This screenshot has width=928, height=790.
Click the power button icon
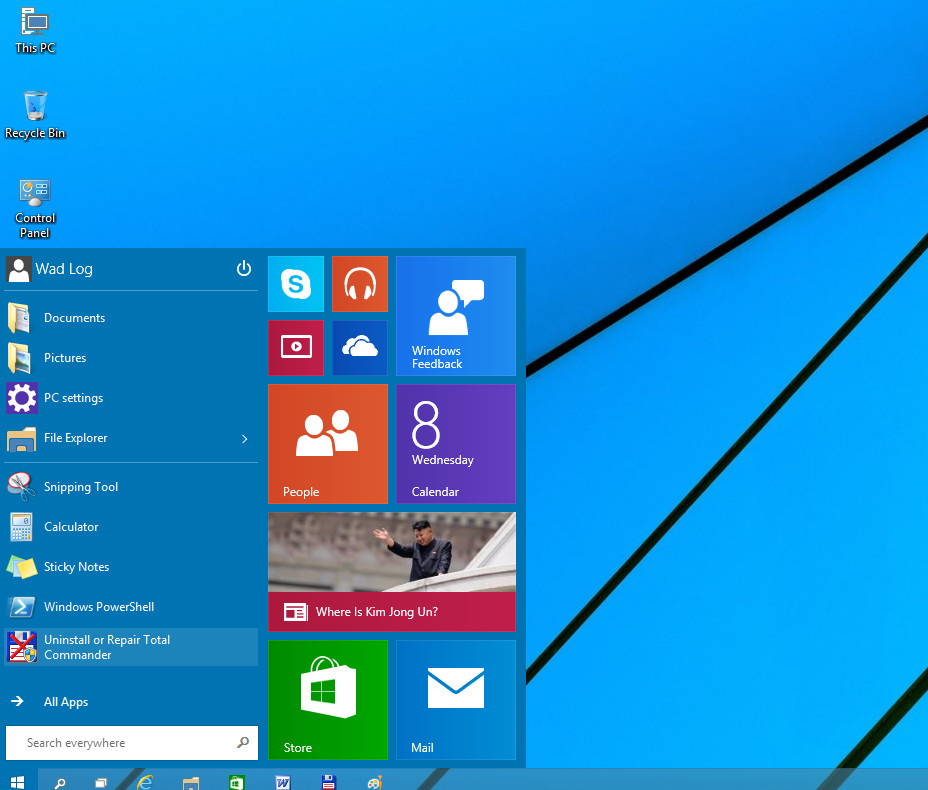(x=243, y=268)
